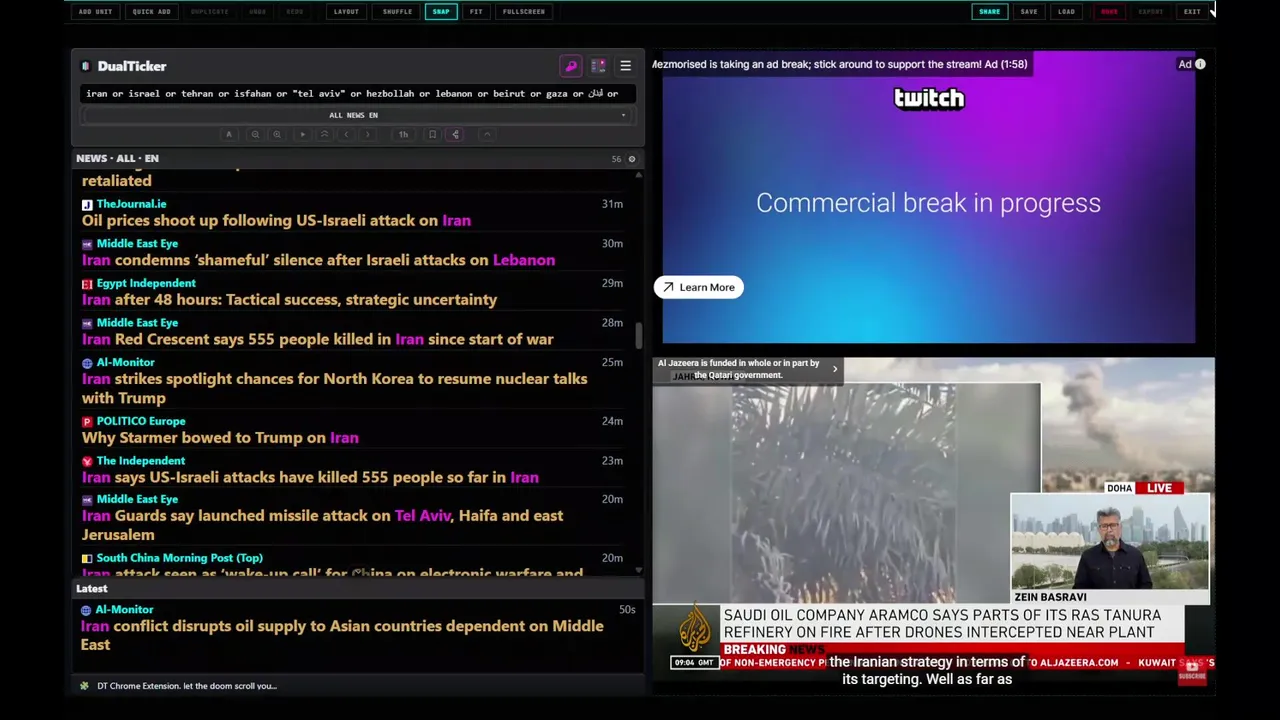Open 'Oil prices shoot up' headline

pyautogui.click(x=276, y=220)
